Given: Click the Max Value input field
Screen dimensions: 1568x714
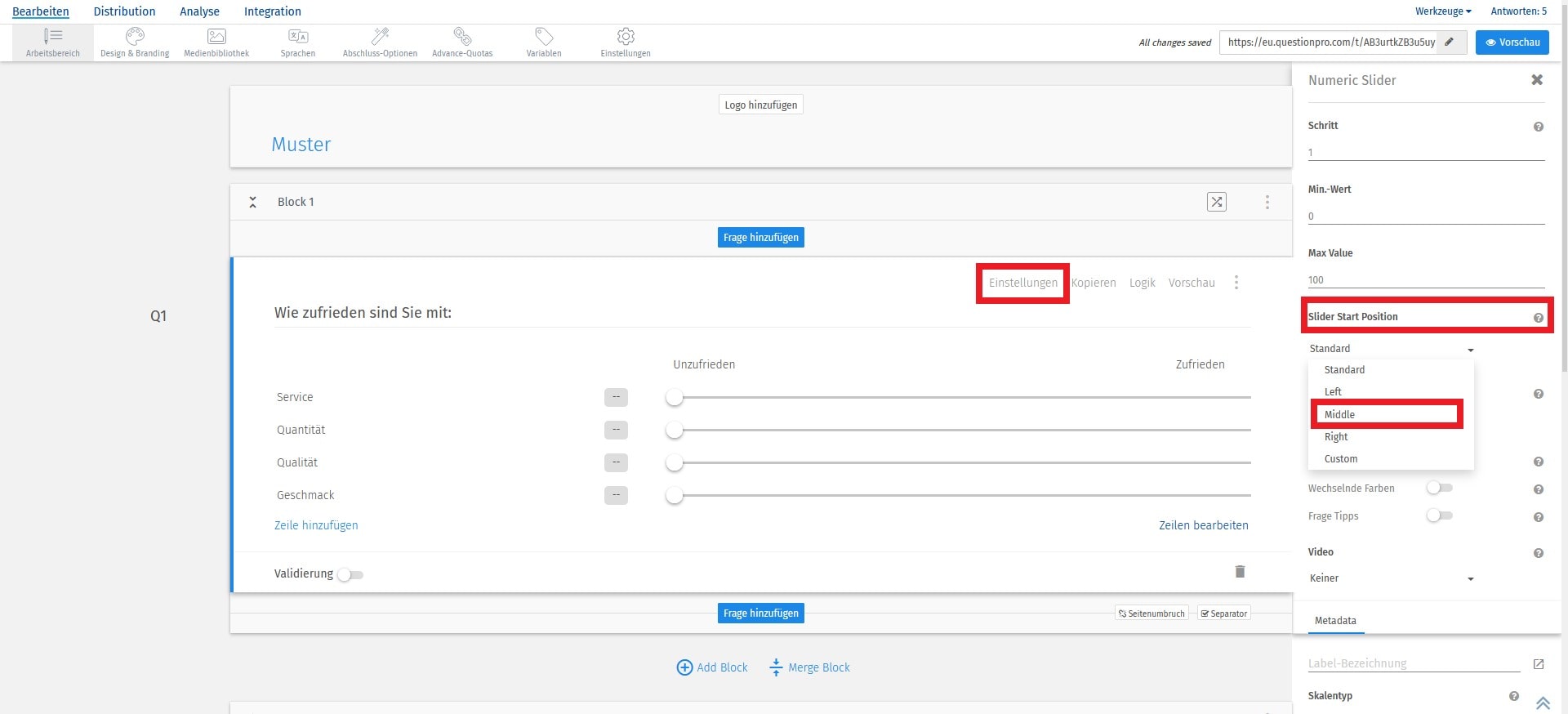Looking at the screenshot, I should click(1426, 279).
